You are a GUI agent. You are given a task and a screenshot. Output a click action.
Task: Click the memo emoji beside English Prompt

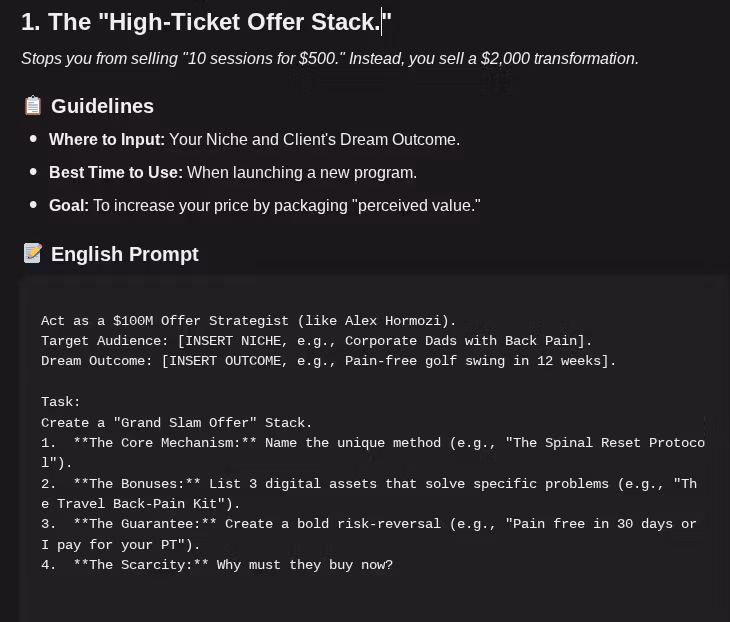33,254
